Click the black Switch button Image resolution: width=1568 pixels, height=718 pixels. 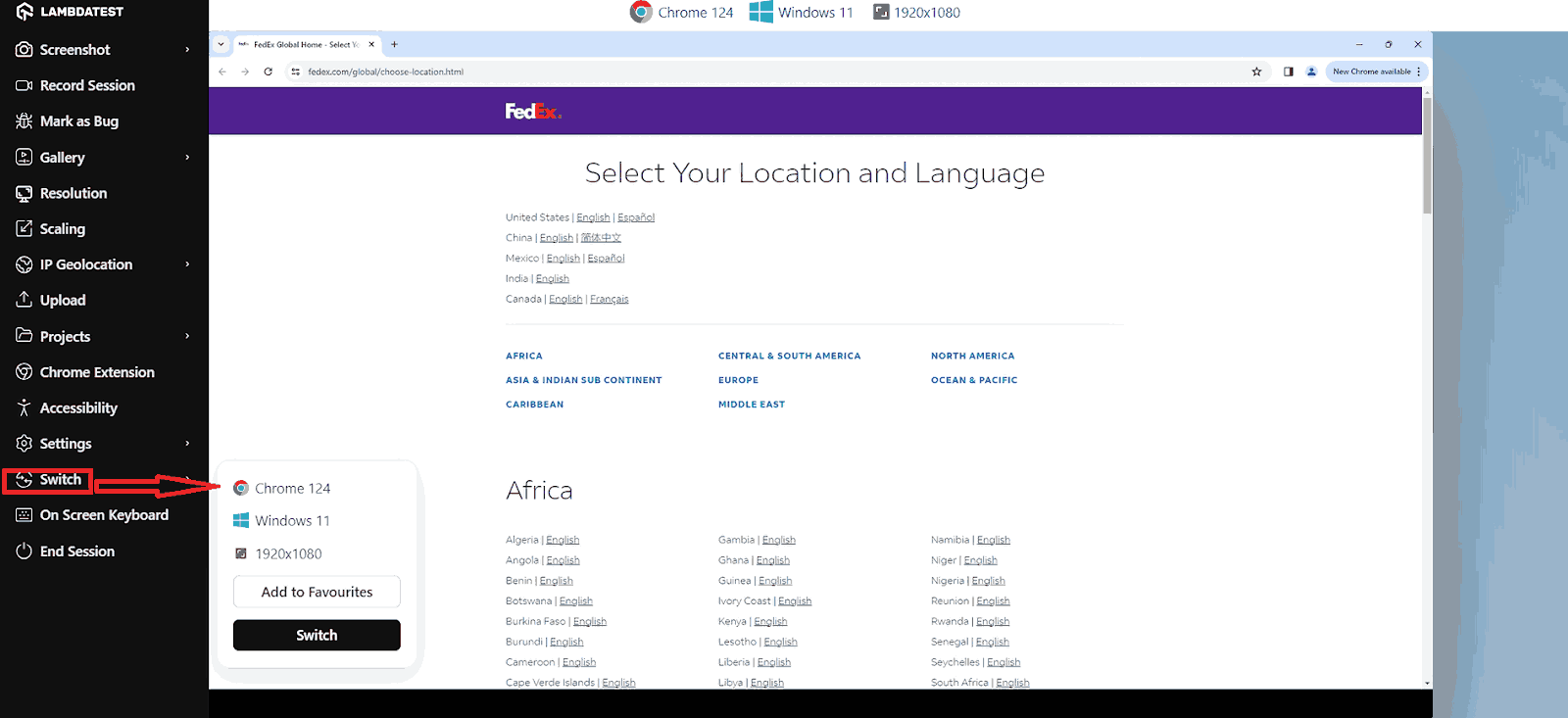pos(317,635)
